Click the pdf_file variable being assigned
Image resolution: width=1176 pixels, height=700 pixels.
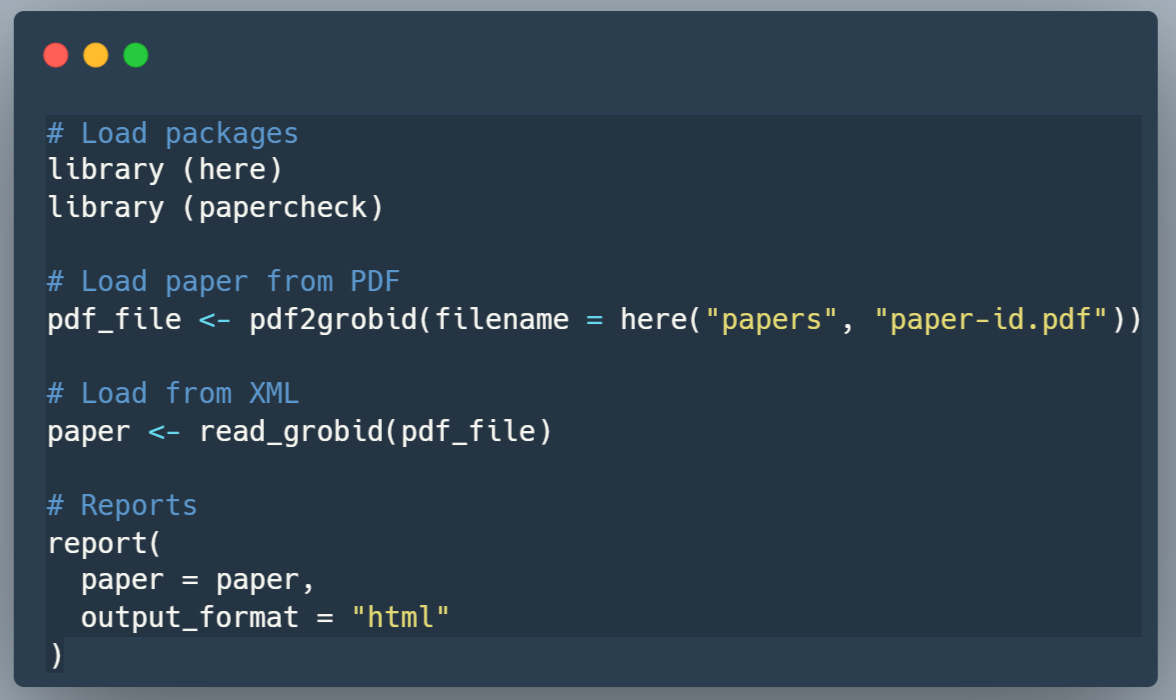pos(114,320)
